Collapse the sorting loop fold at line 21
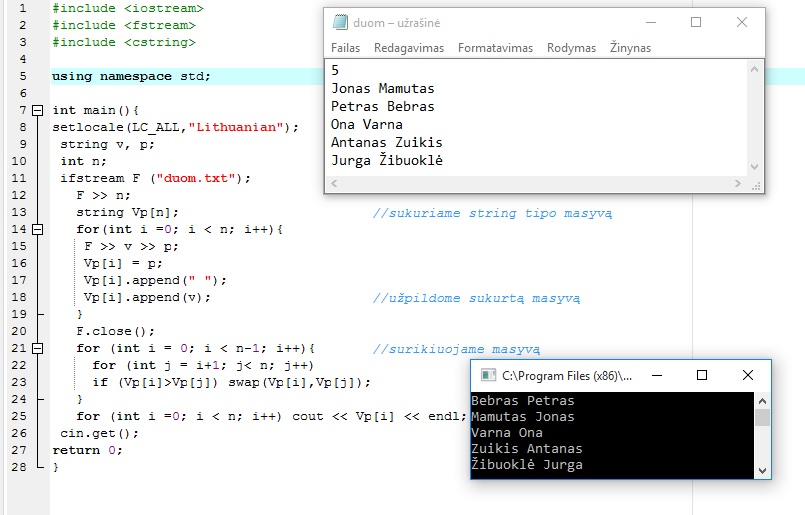This screenshot has width=805, height=515. pos(37,348)
